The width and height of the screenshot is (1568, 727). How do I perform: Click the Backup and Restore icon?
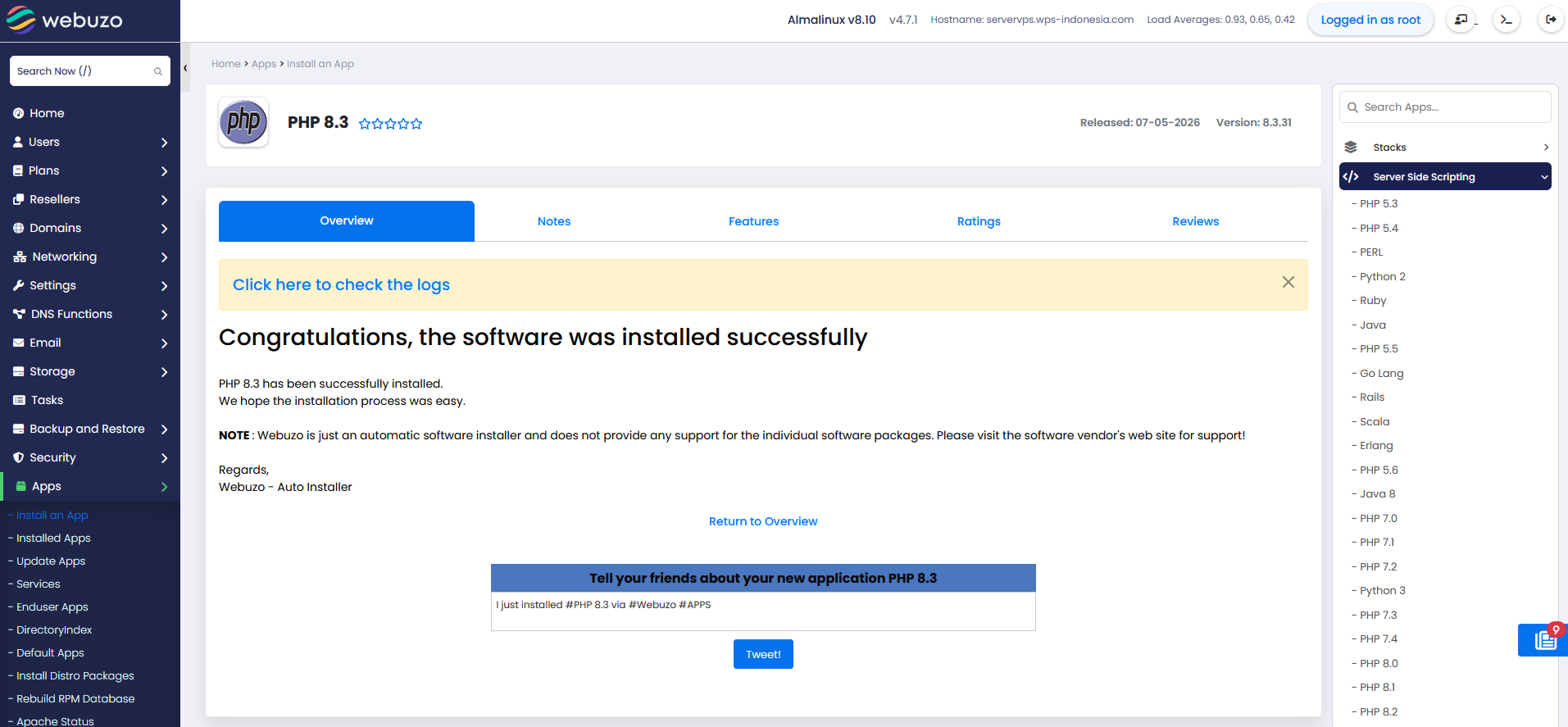click(18, 429)
